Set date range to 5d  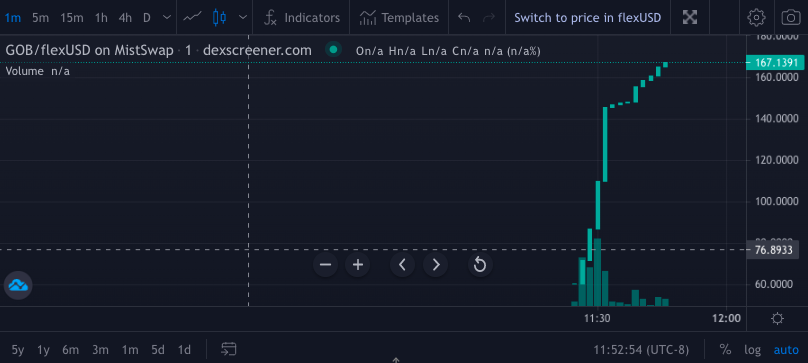(158, 350)
